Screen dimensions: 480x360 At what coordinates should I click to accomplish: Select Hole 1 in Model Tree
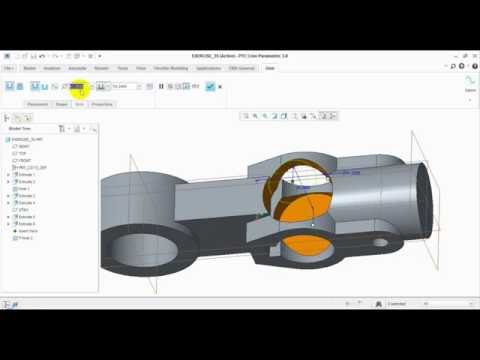(x=21, y=189)
